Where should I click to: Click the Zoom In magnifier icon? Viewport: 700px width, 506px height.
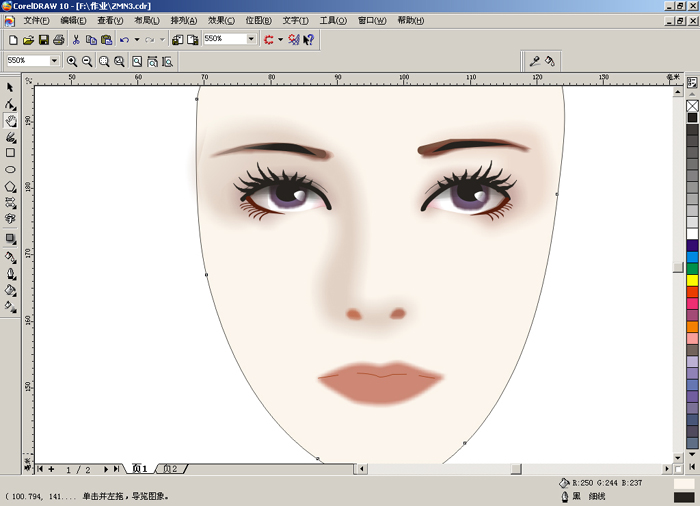tap(72, 61)
